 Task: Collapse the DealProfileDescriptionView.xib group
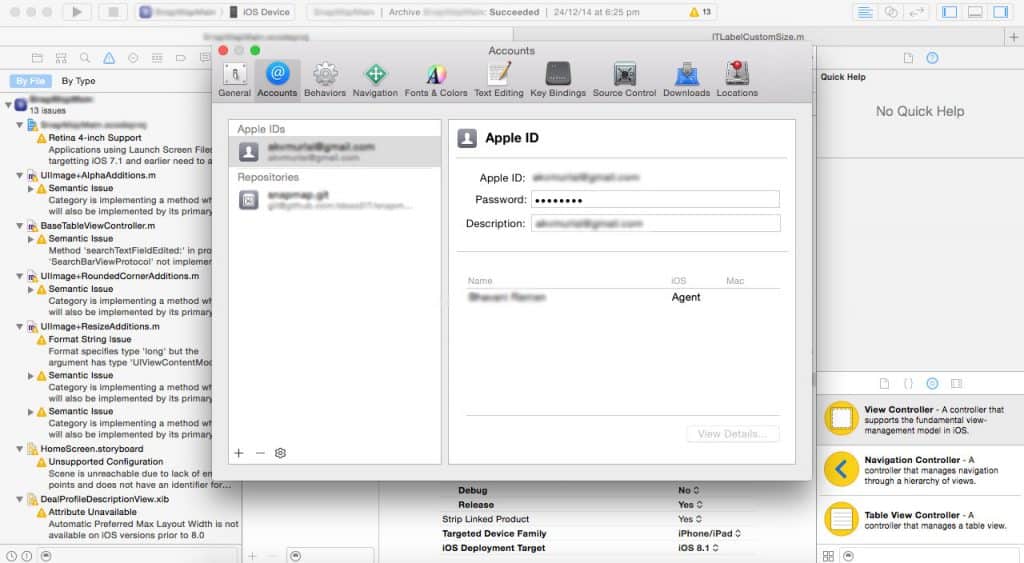click(x=20, y=500)
